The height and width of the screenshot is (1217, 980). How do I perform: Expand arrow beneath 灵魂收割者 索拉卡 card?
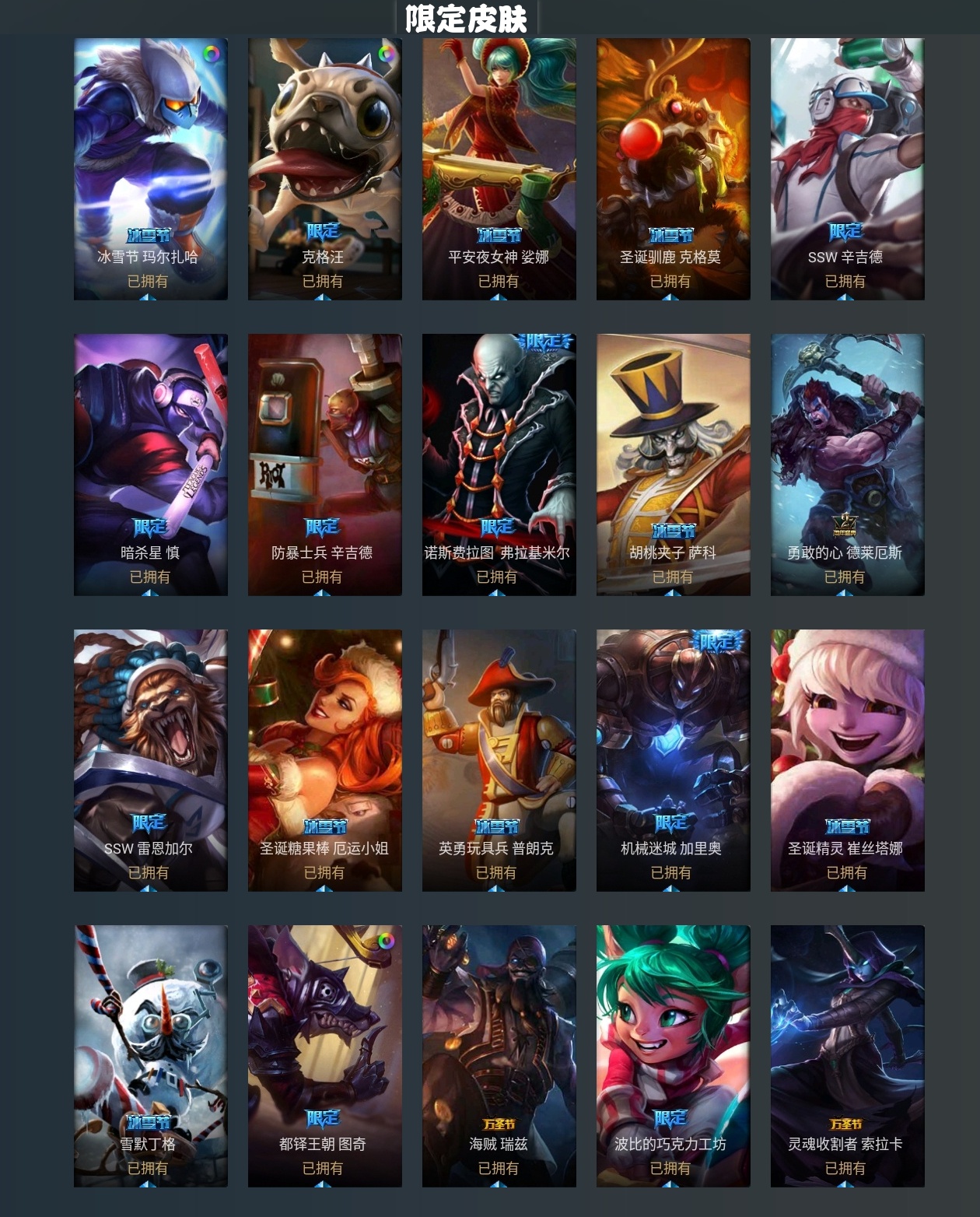tap(845, 1184)
